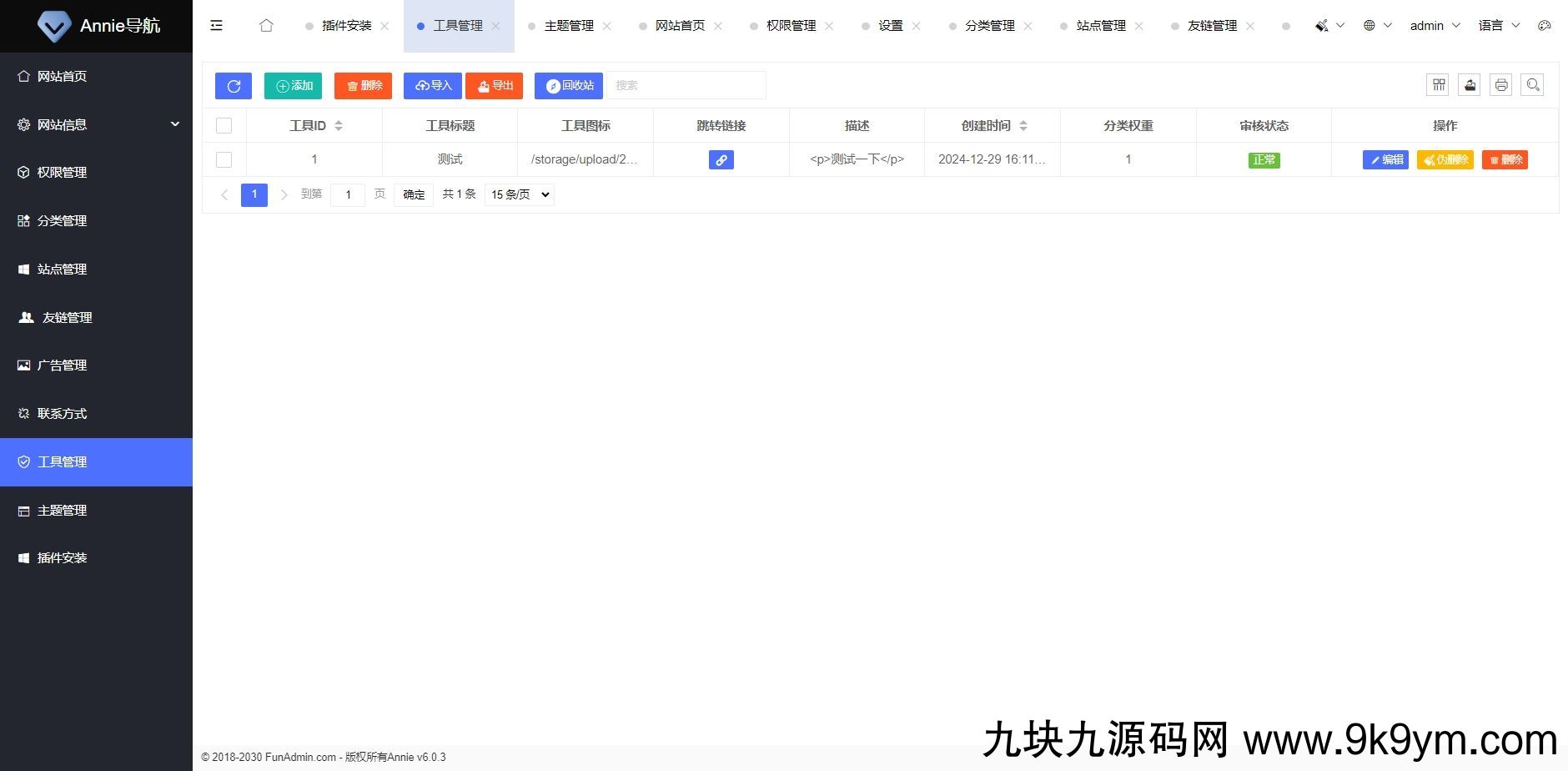Screen dimensions: 1568x771
Task: Open 网站首页 in the sidebar
Action: point(96,76)
